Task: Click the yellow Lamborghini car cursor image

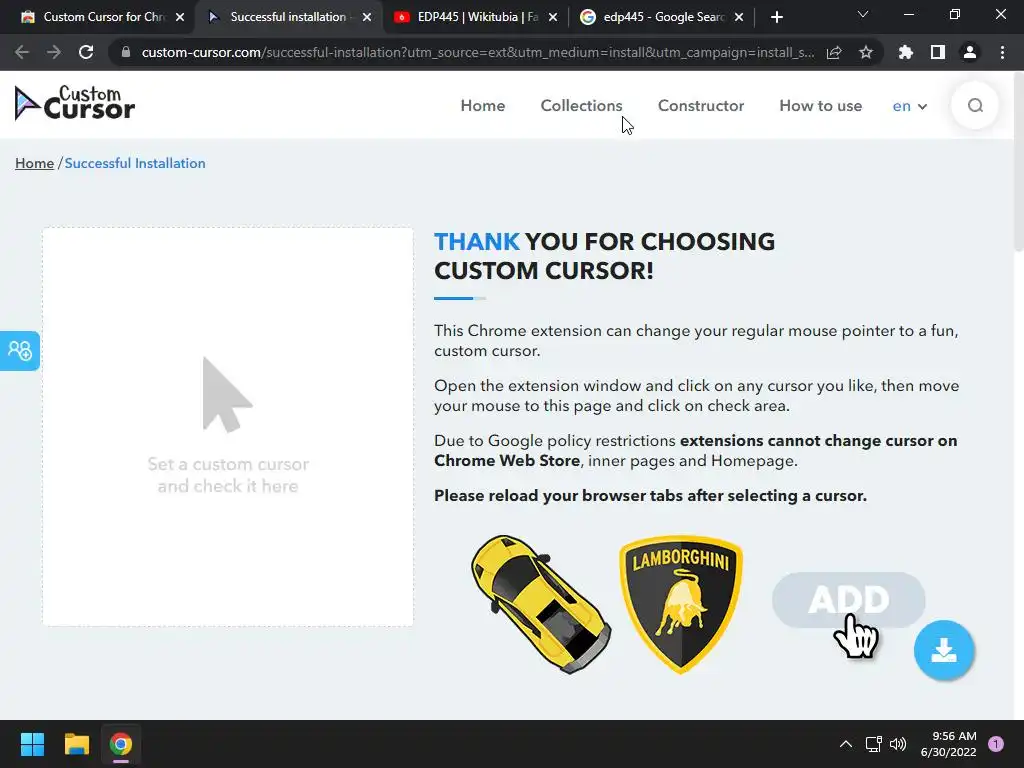Action: coord(541,604)
